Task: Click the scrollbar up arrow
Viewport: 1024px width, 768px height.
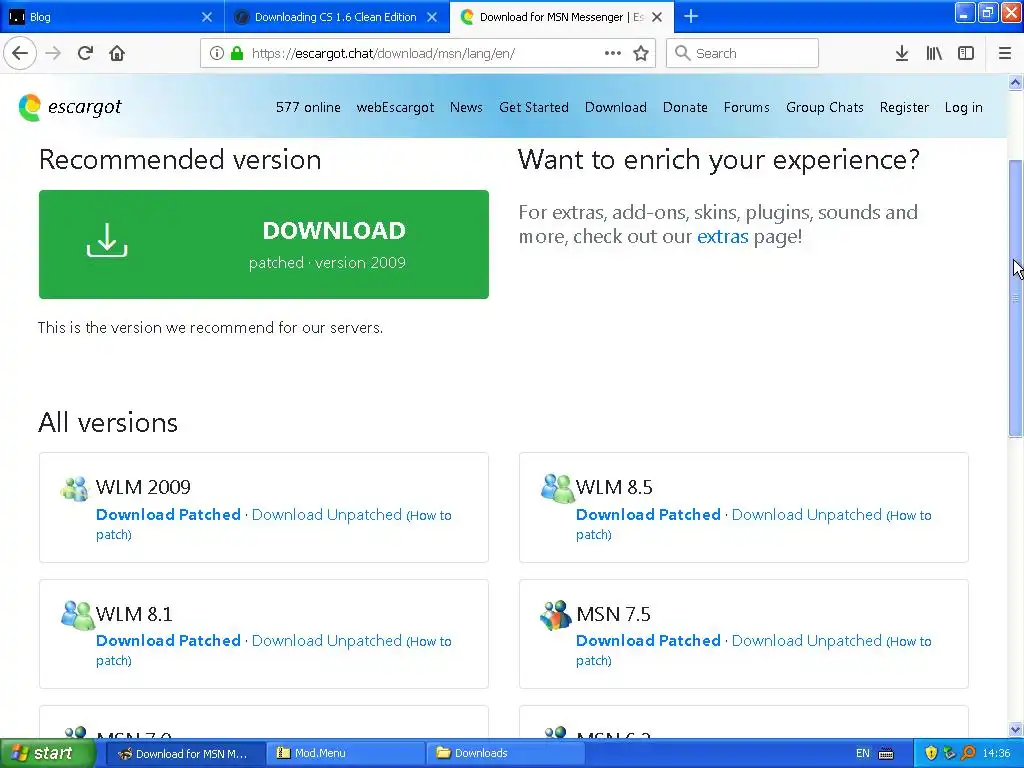Action: pyautogui.click(x=1015, y=82)
